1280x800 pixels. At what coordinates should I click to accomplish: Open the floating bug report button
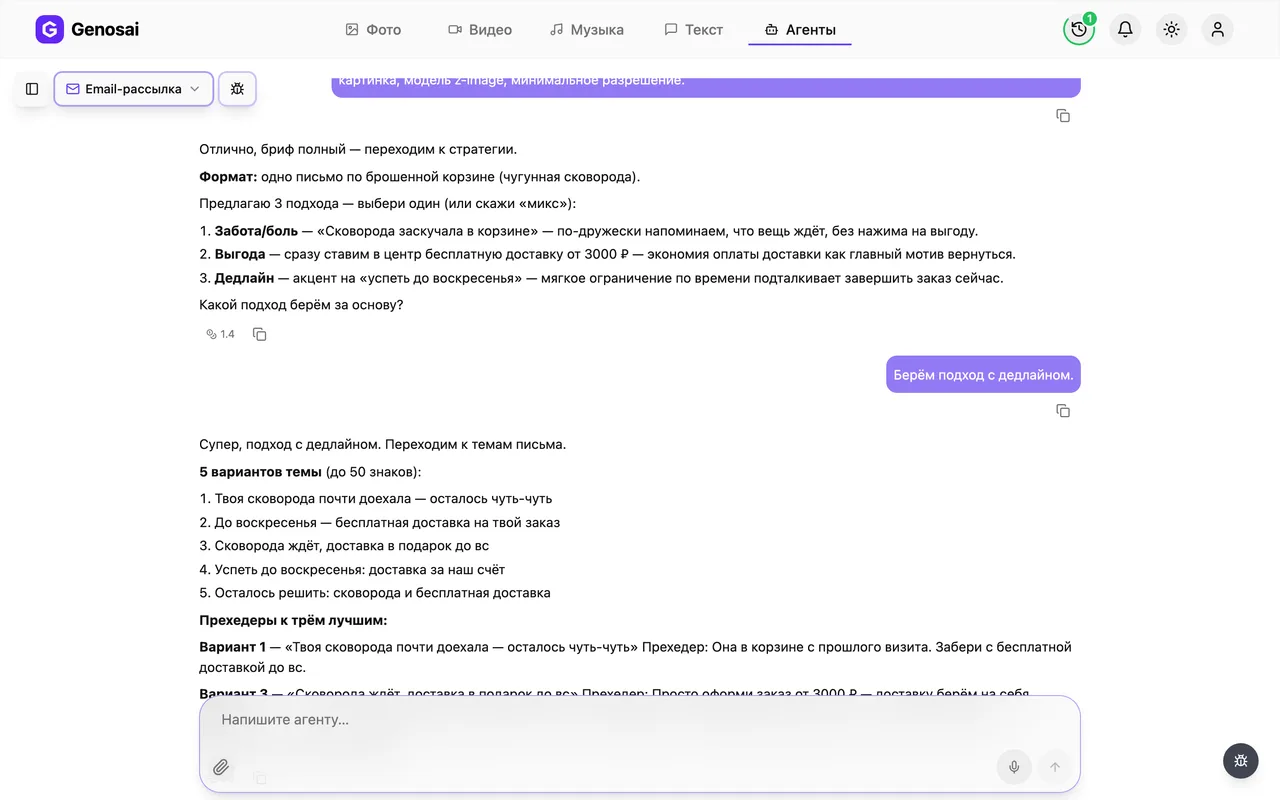1241,761
